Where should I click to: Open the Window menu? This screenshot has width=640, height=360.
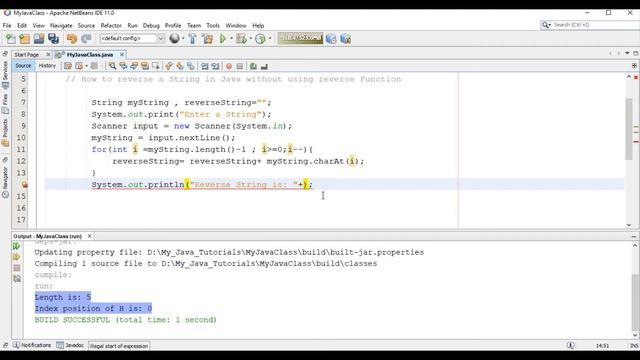(236, 25)
